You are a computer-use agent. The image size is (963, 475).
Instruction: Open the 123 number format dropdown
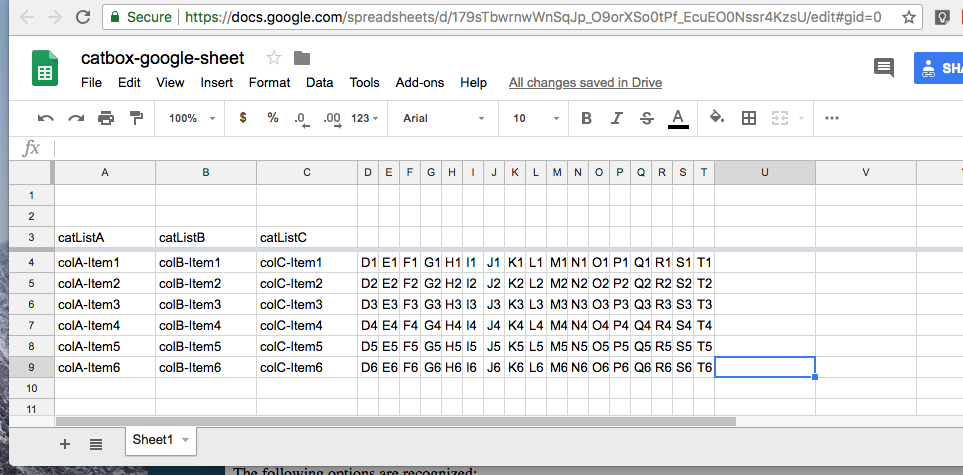(x=365, y=118)
